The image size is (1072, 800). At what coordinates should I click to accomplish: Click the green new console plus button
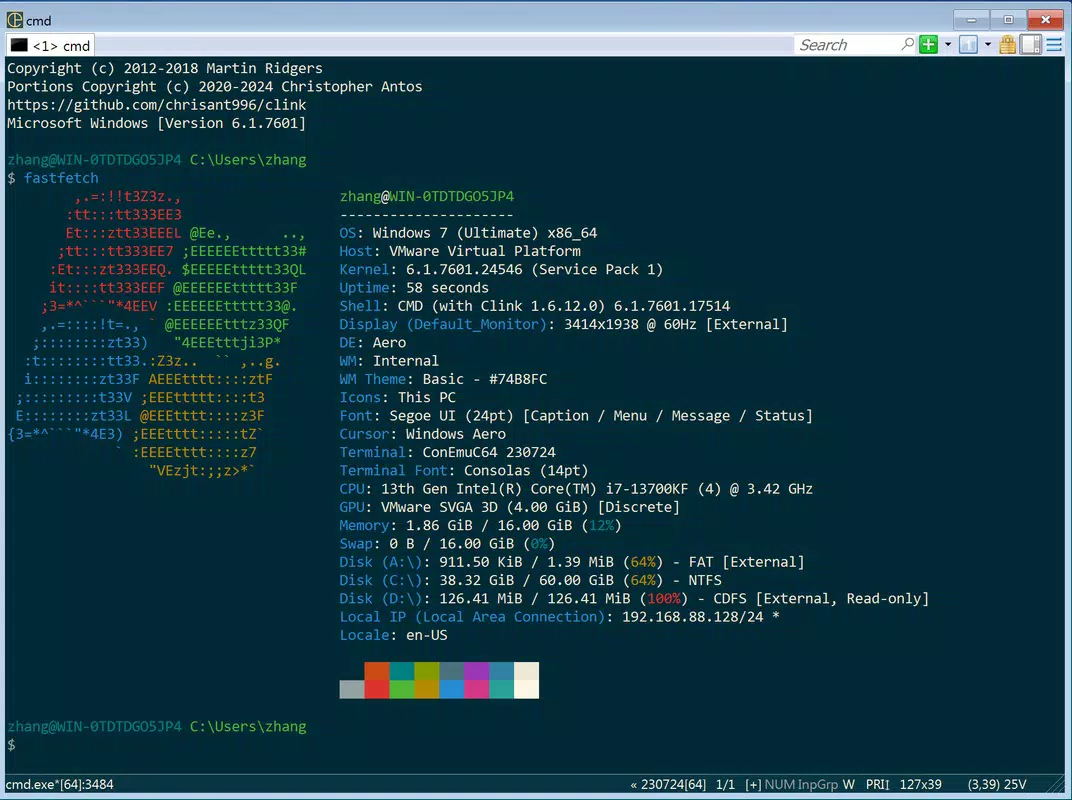(928, 45)
